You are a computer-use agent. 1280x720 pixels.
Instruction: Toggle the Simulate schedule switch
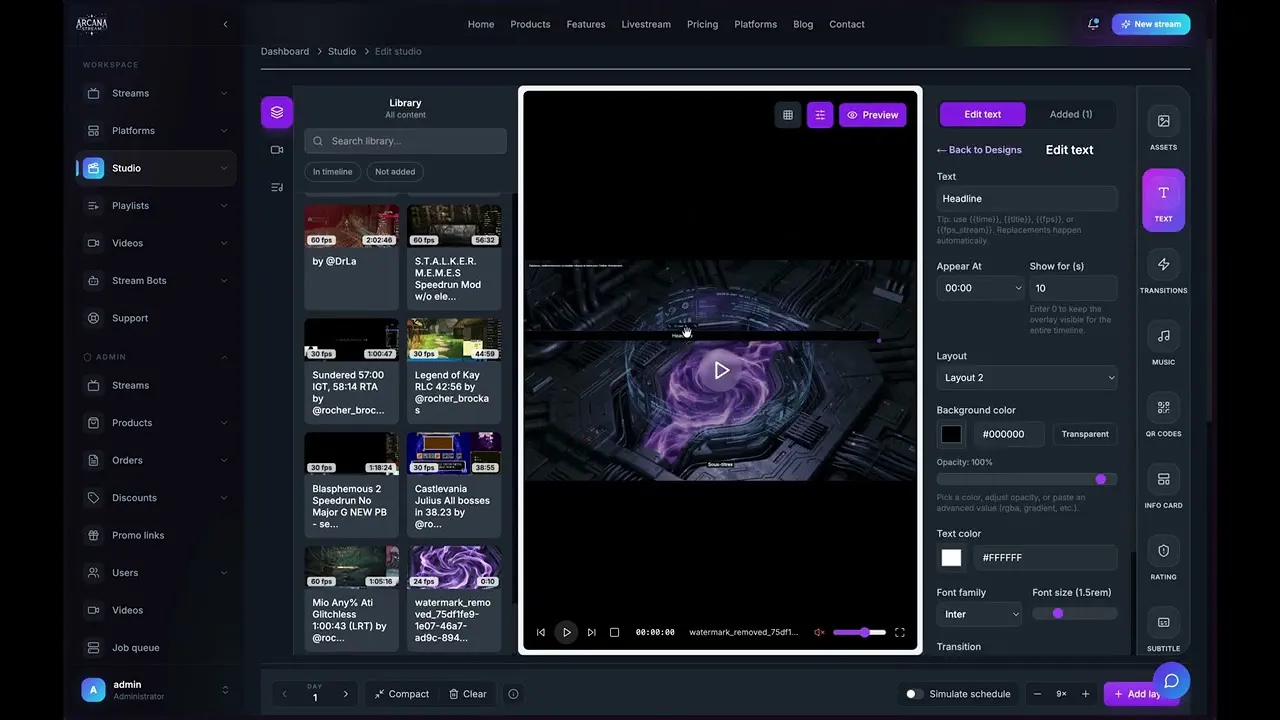(x=914, y=694)
